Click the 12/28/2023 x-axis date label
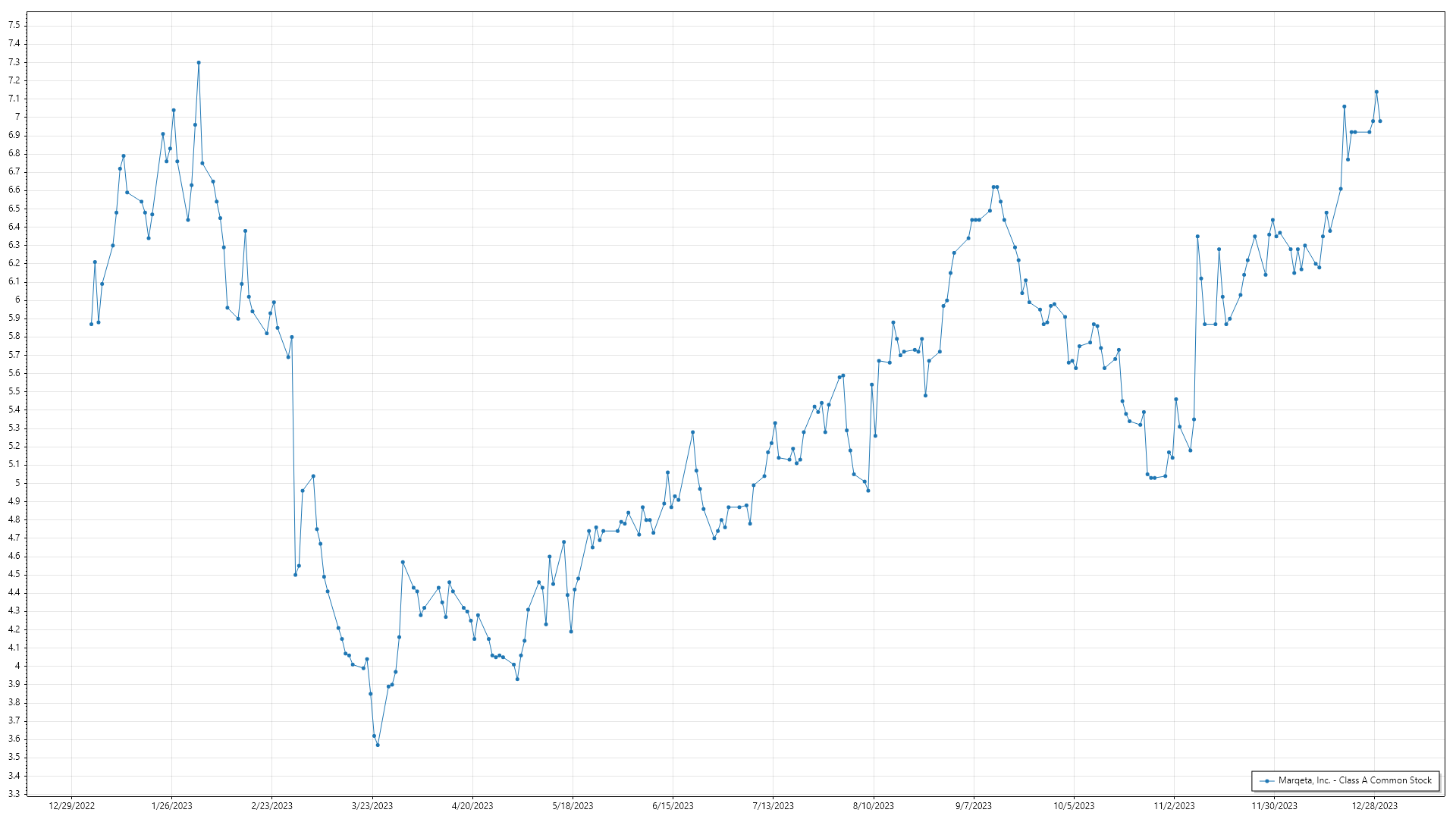 [x=1374, y=806]
